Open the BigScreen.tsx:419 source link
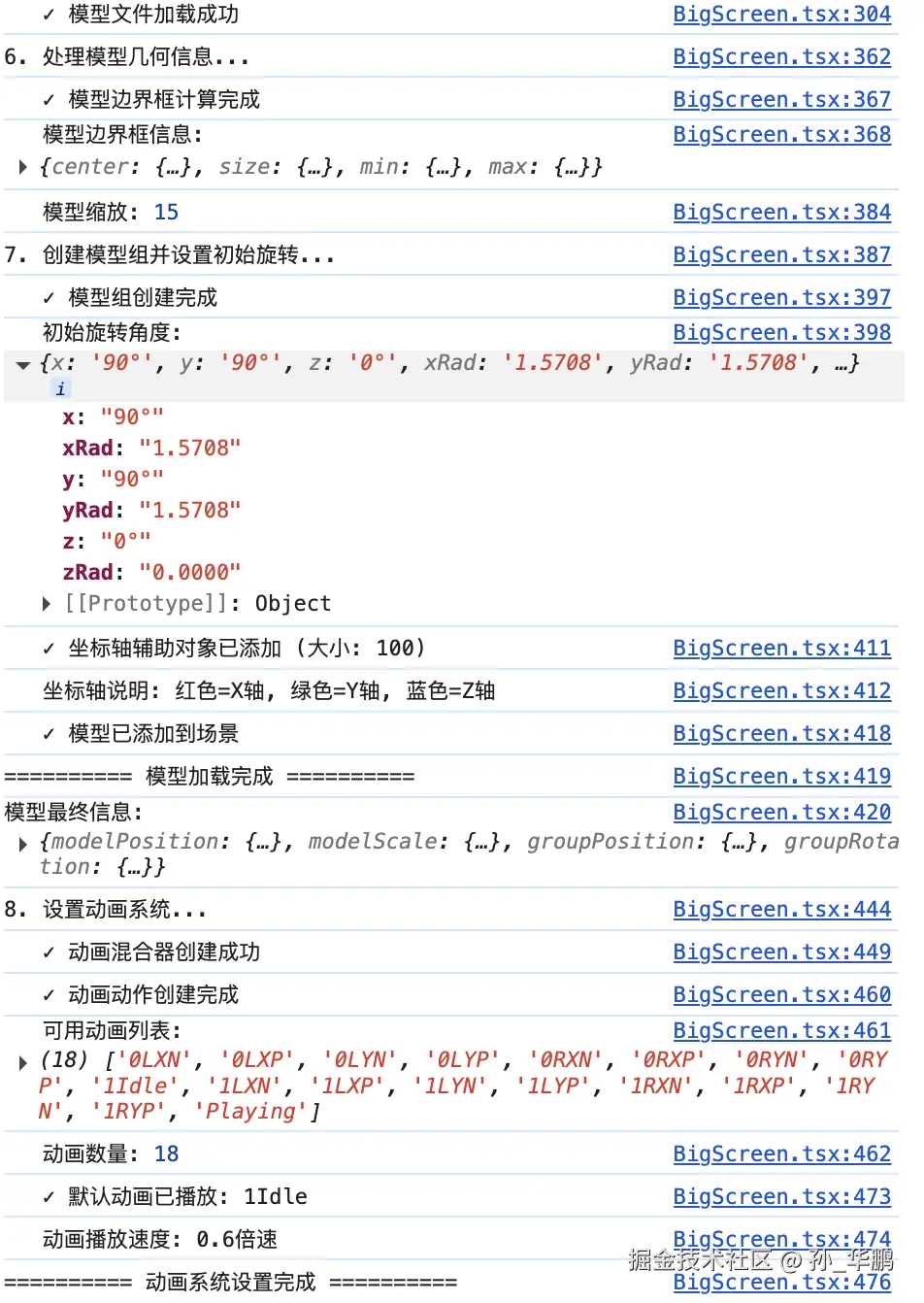Screen dimensions: 924x1303 [x=781, y=776]
